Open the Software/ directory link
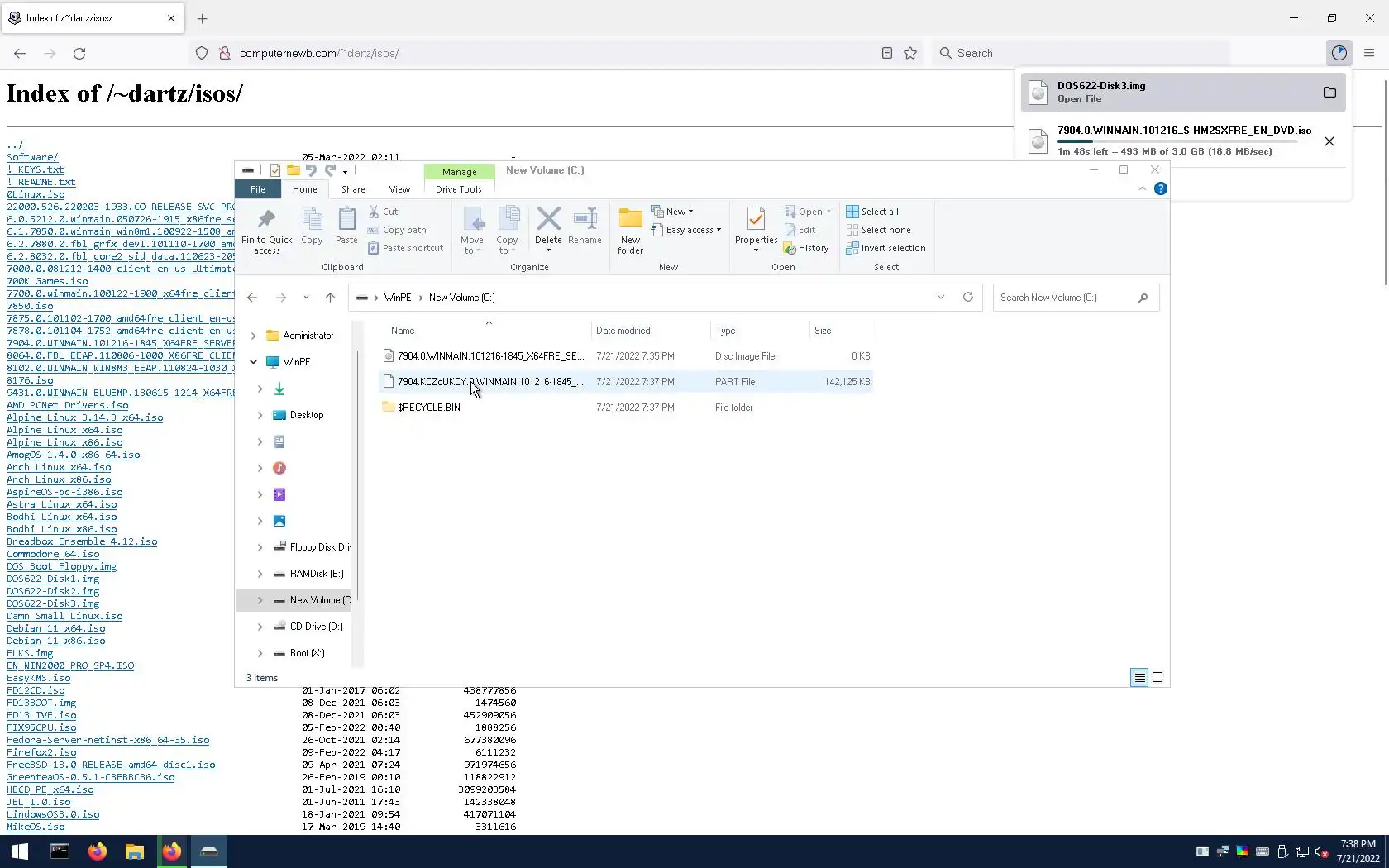This screenshot has width=1389, height=868. (x=32, y=157)
